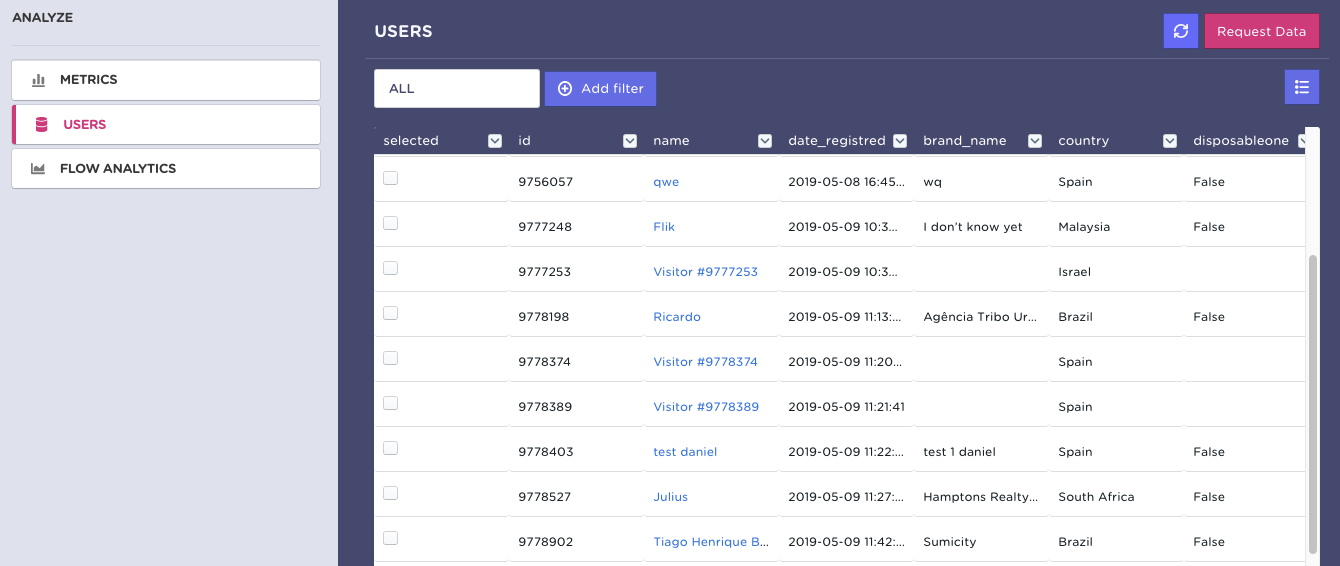
Task: Open user profile Ricardo
Action: (x=677, y=317)
